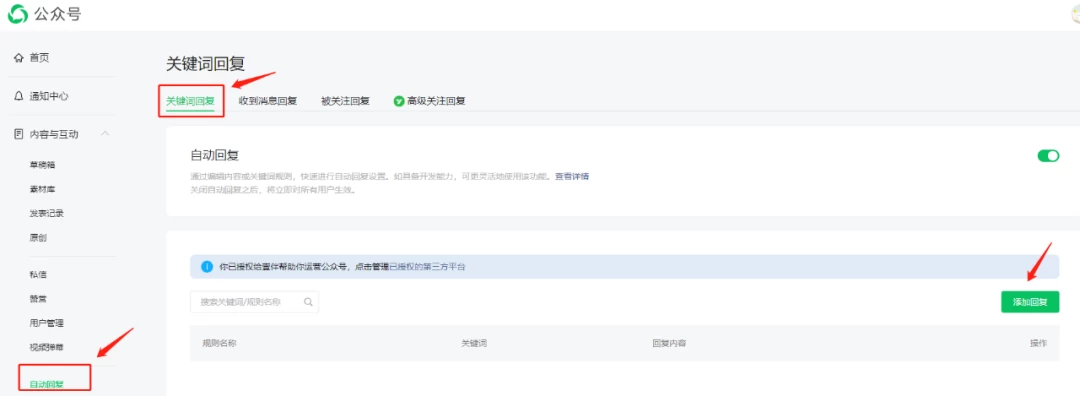This screenshot has height=396, width=1080.
Task: Open 用户管理 in the sidebar
Action: pos(47,323)
